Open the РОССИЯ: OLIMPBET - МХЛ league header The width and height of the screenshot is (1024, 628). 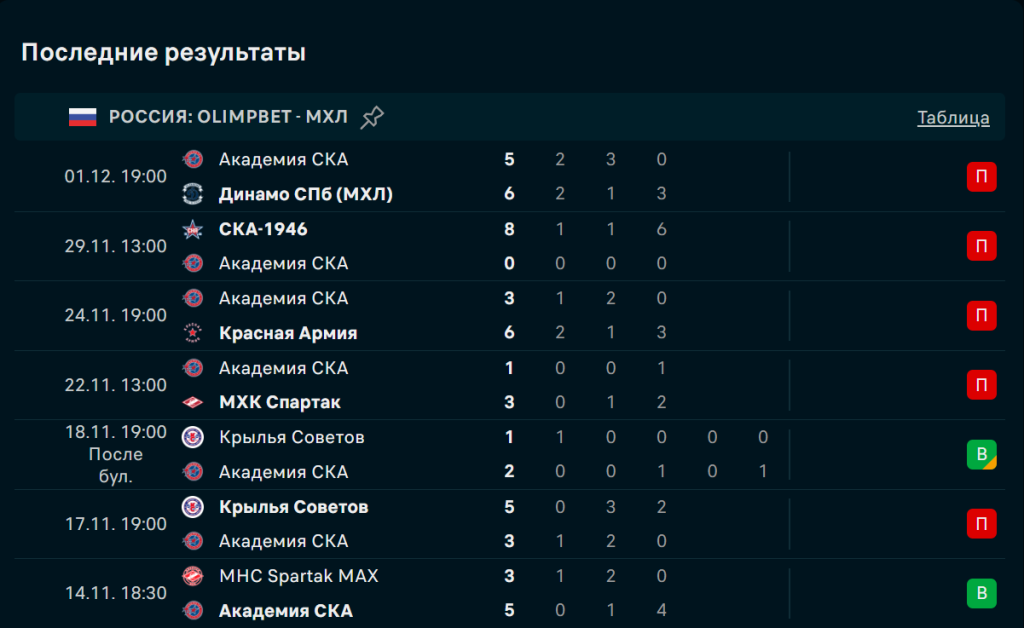(228, 117)
